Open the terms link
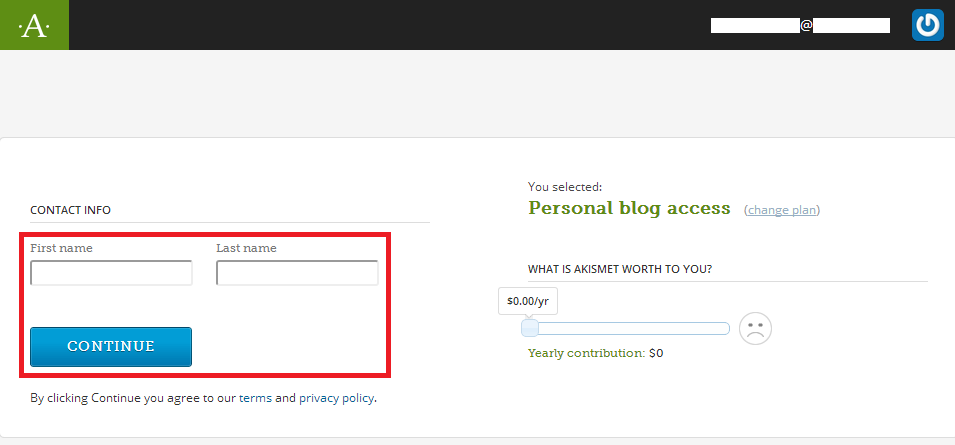The height and width of the screenshot is (445, 955). coord(255,398)
